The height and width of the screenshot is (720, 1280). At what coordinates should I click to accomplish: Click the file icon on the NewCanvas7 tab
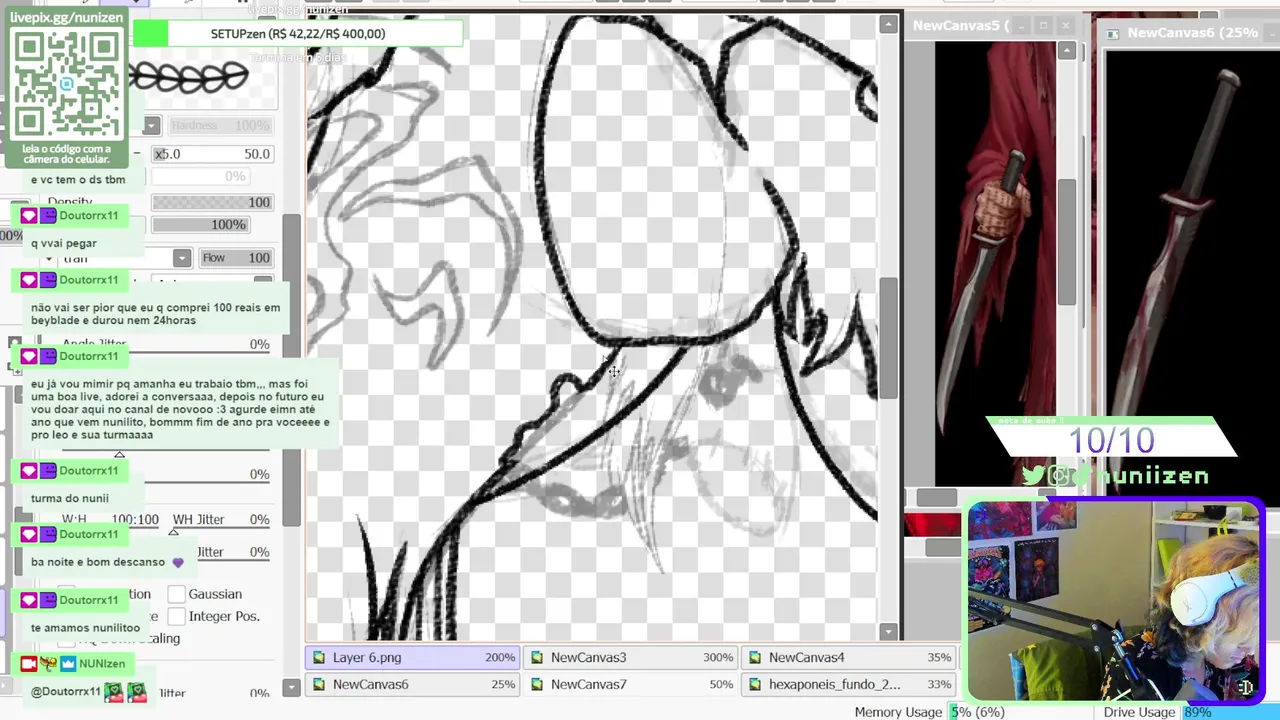point(537,684)
